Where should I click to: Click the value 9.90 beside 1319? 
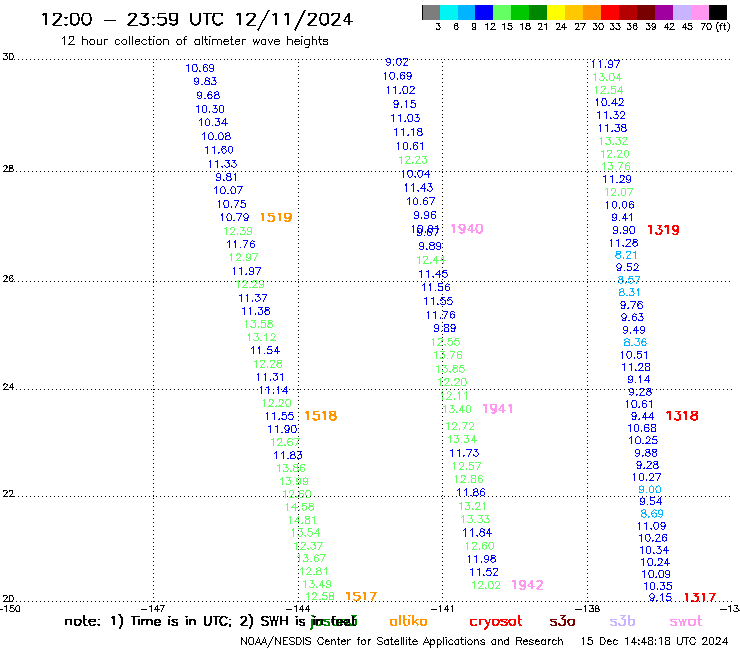624,230
